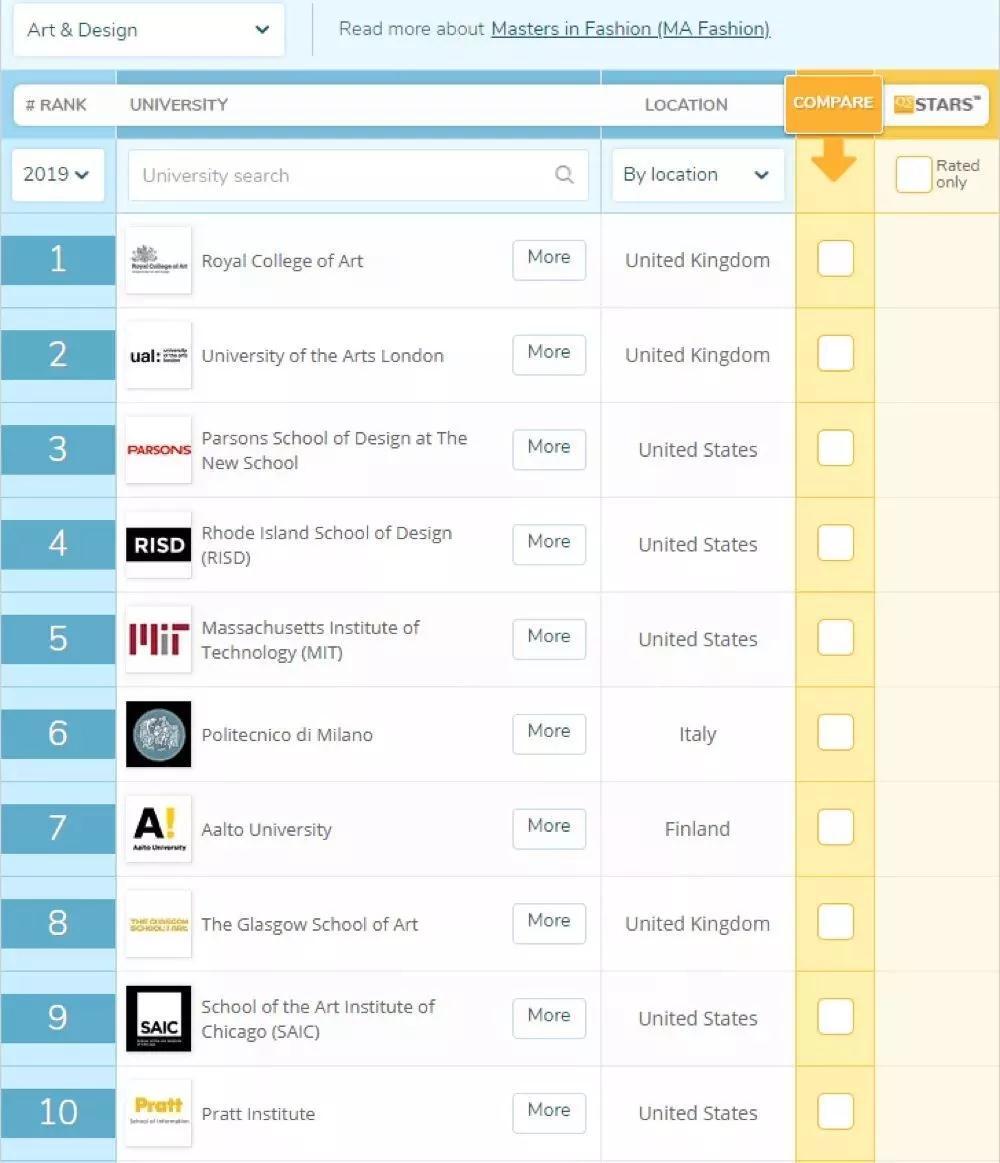Tick compare checkbox for University of the Arts London

835,353
